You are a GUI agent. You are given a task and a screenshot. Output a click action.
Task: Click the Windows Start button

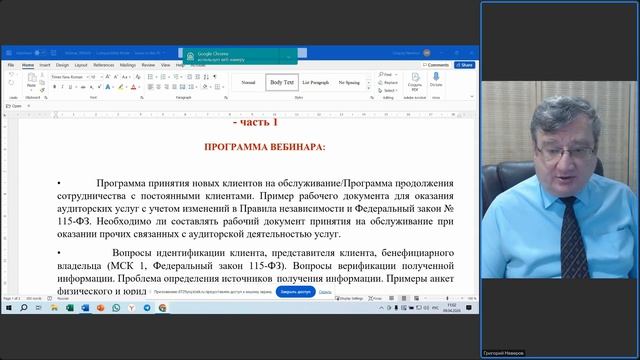pos(9,308)
